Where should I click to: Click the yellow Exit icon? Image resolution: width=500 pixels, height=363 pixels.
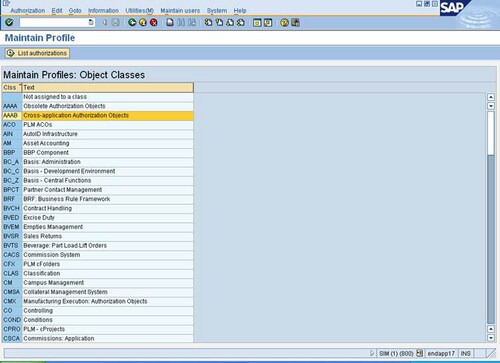coord(143,22)
